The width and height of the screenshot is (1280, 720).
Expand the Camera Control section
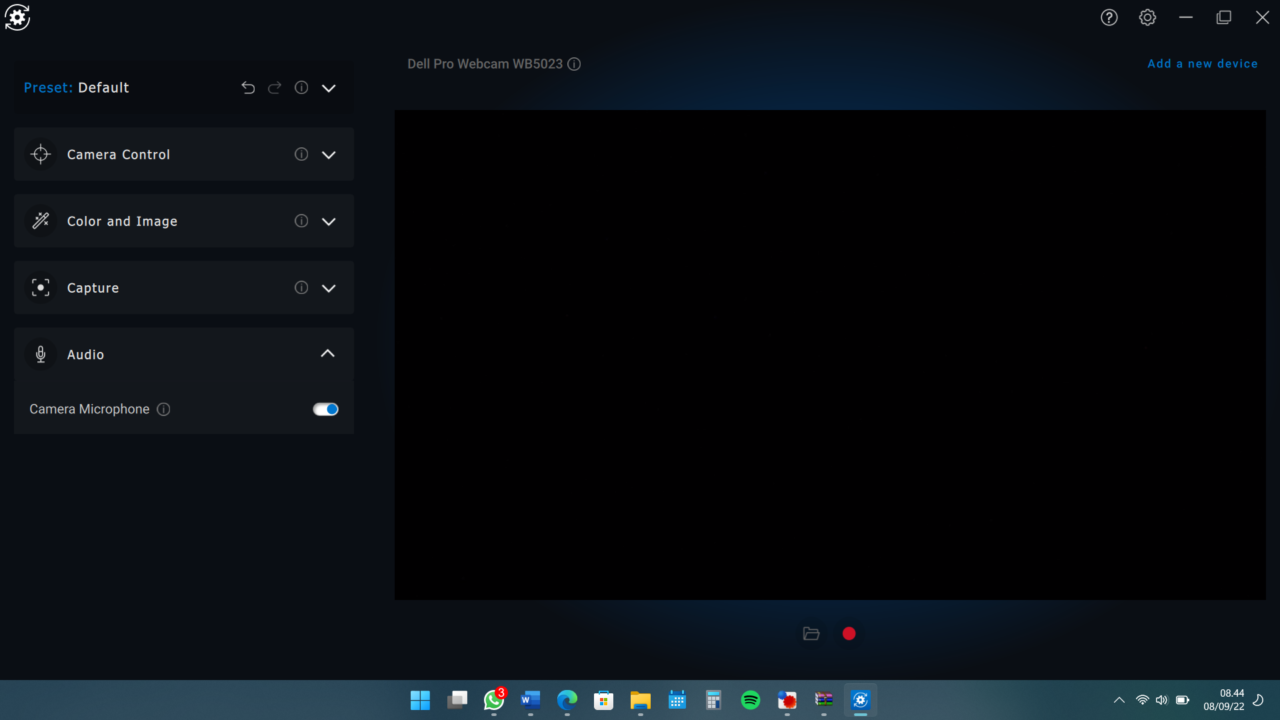click(x=329, y=155)
